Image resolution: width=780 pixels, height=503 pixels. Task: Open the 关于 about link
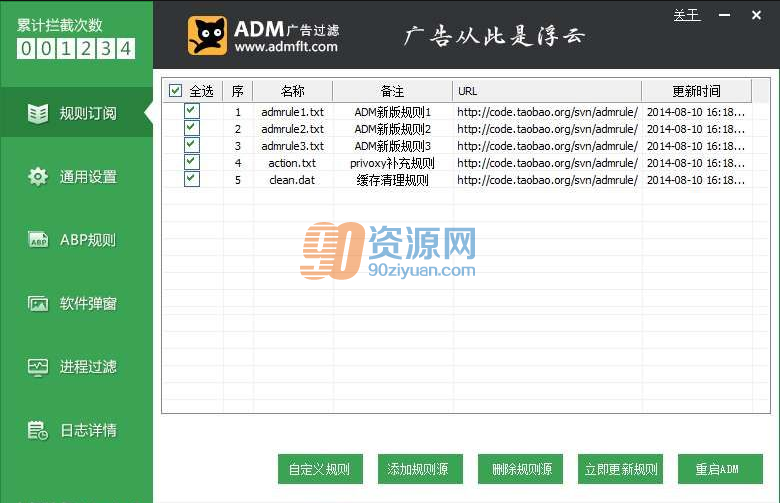pos(687,15)
